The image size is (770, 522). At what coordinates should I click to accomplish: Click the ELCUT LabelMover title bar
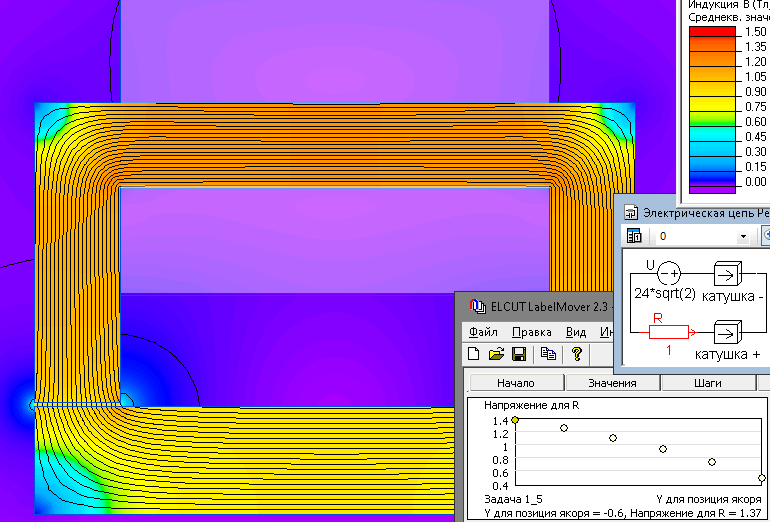click(x=540, y=305)
